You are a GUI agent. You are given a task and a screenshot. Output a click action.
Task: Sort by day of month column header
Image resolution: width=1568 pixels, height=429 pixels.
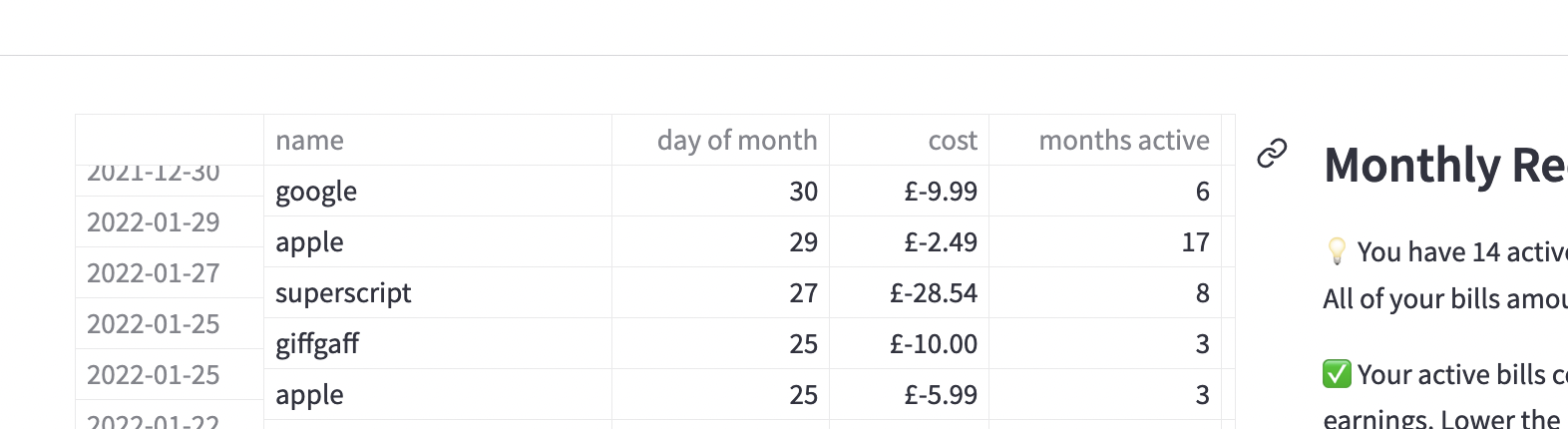click(720, 140)
